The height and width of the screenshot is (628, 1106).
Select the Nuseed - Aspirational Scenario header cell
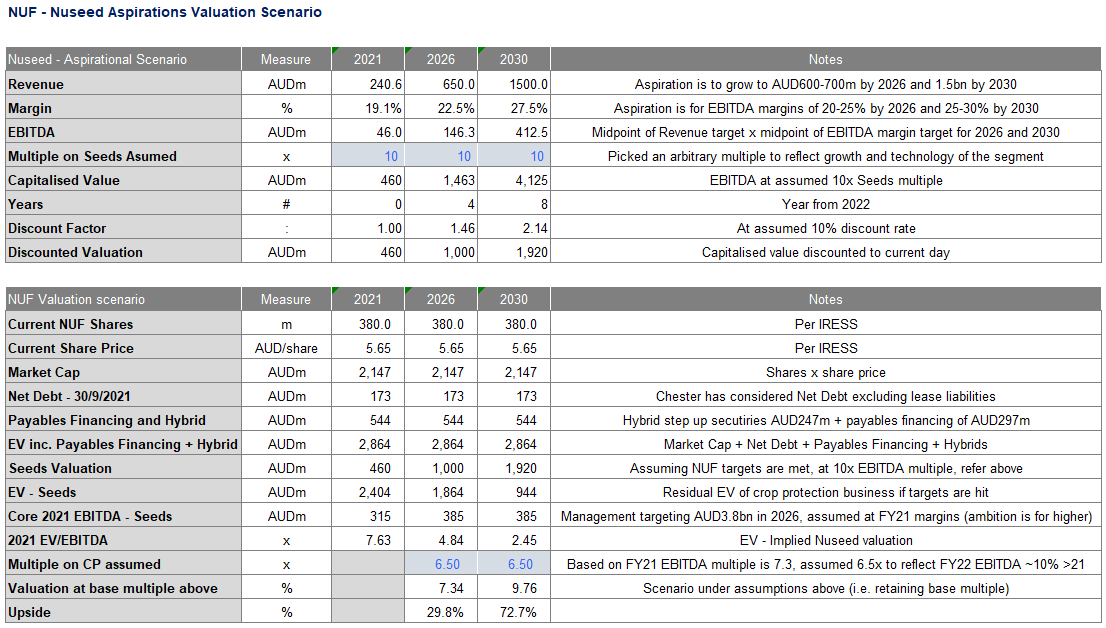pyautogui.click(x=123, y=60)
